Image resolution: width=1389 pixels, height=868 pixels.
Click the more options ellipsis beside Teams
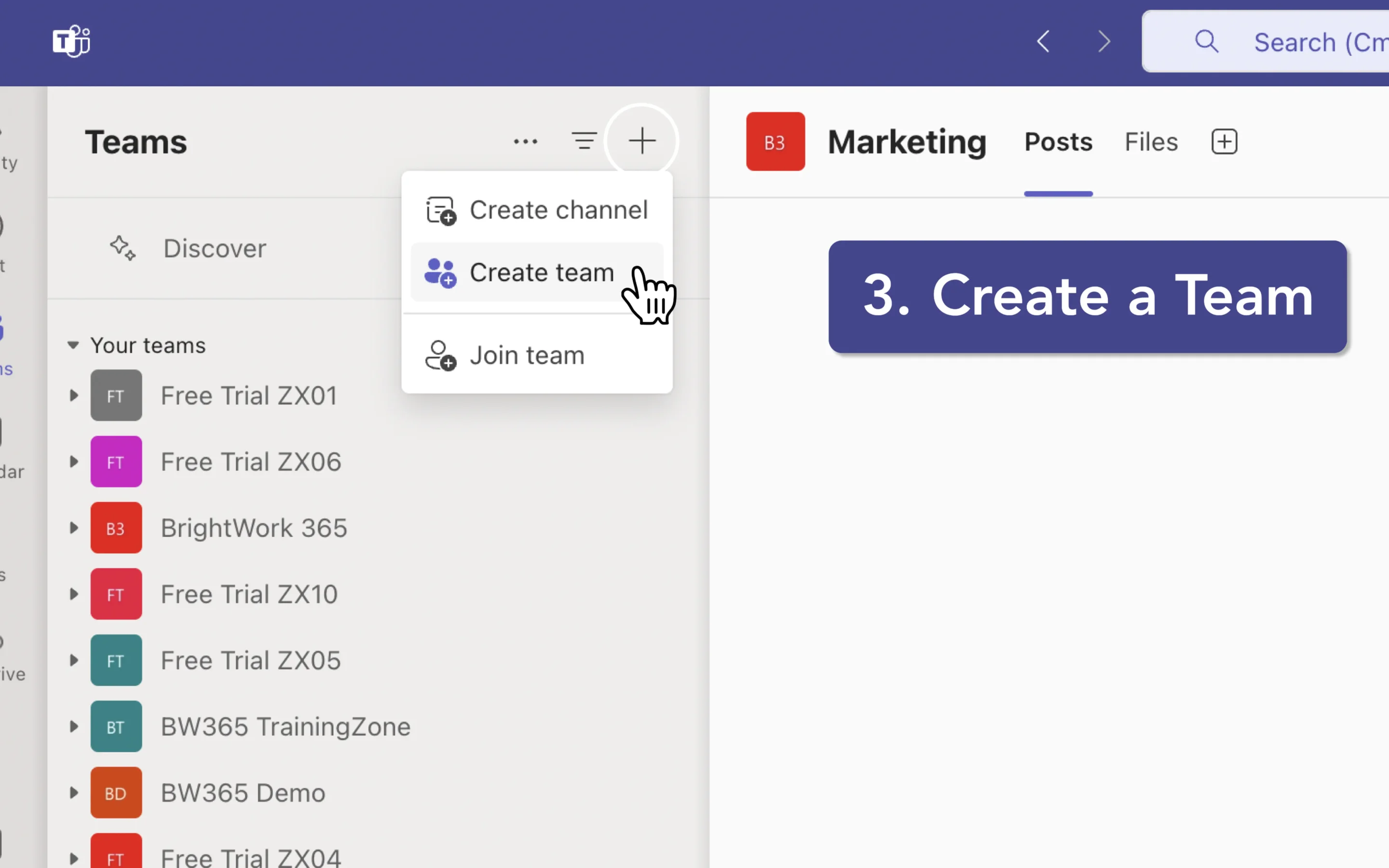tap(526, 141)
